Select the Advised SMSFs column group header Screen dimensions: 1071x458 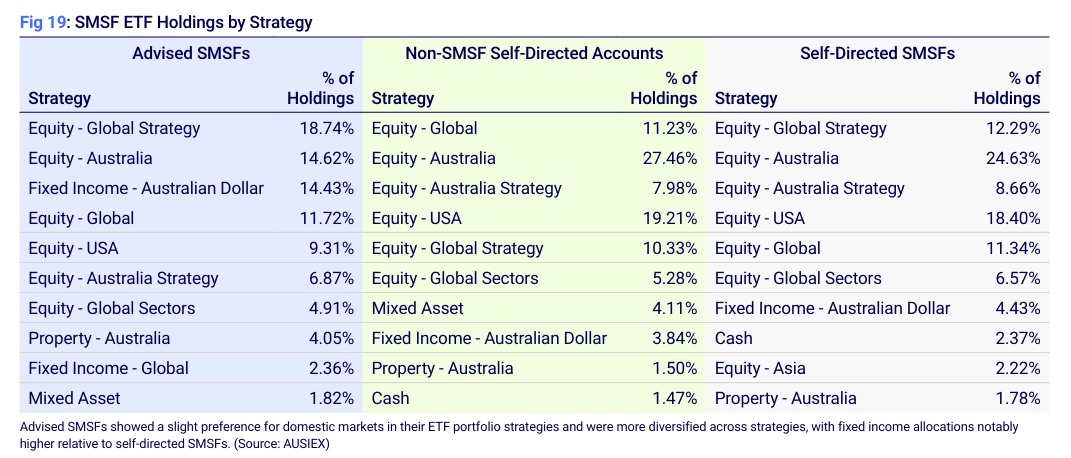pos(191,54)
